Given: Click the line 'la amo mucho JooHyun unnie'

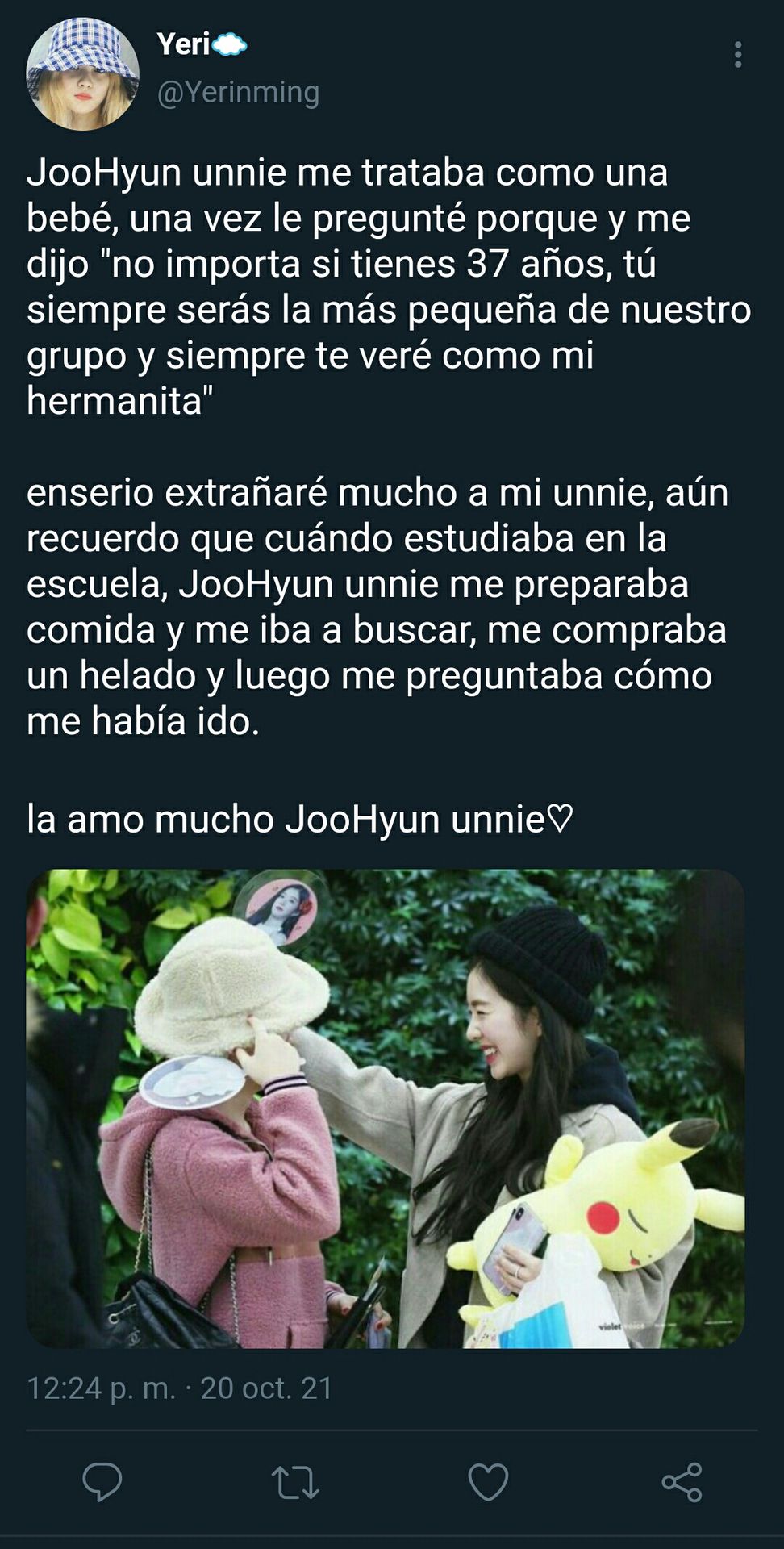Looking at the screenshot, I should point(300,819).
